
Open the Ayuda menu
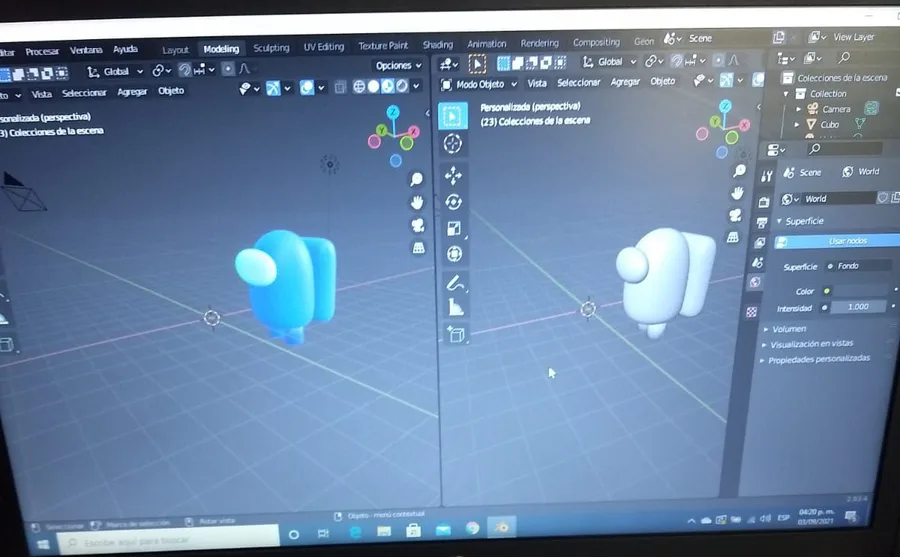point(125,49)
